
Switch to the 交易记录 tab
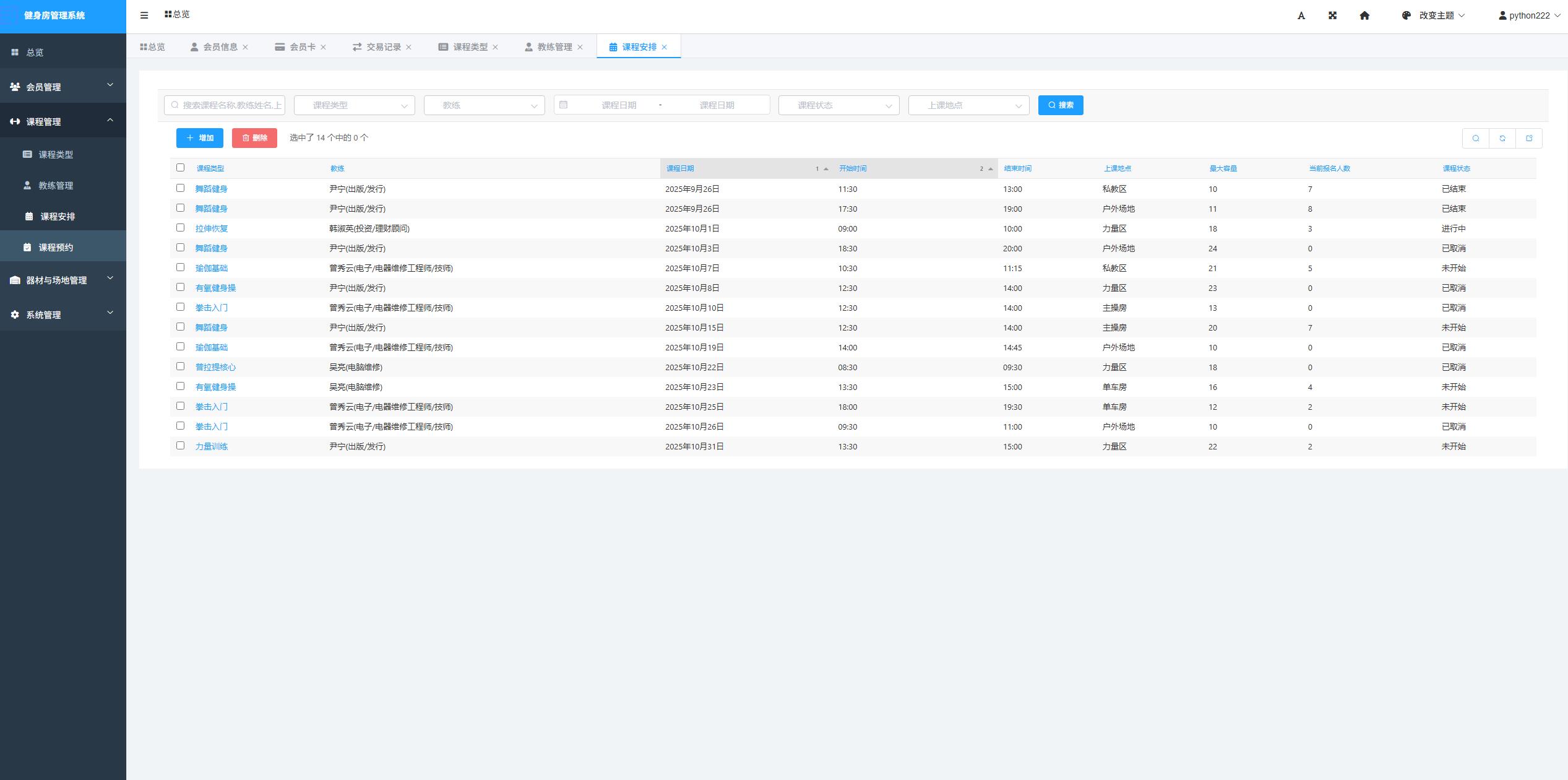(383, 47)
